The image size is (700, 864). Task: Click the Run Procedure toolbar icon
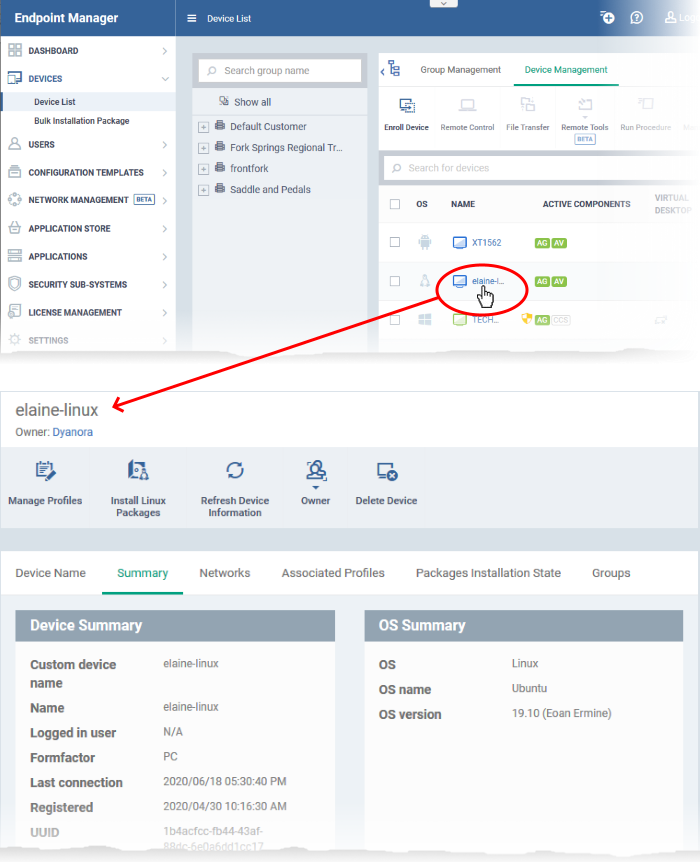(x=645, y=104)
